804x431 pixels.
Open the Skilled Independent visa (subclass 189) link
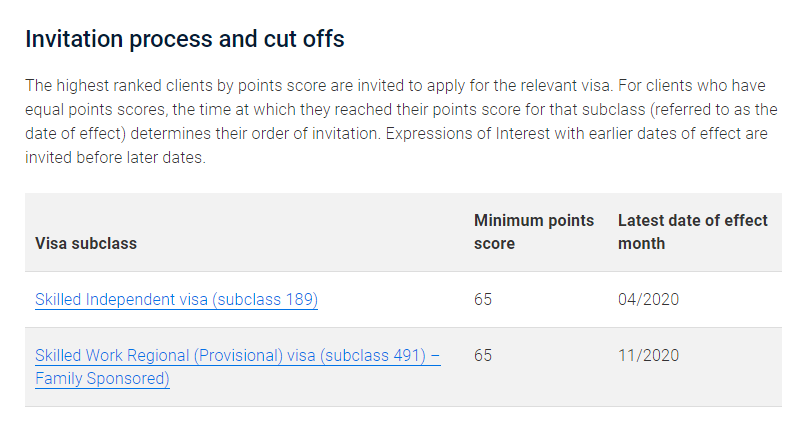click(176, 299)
